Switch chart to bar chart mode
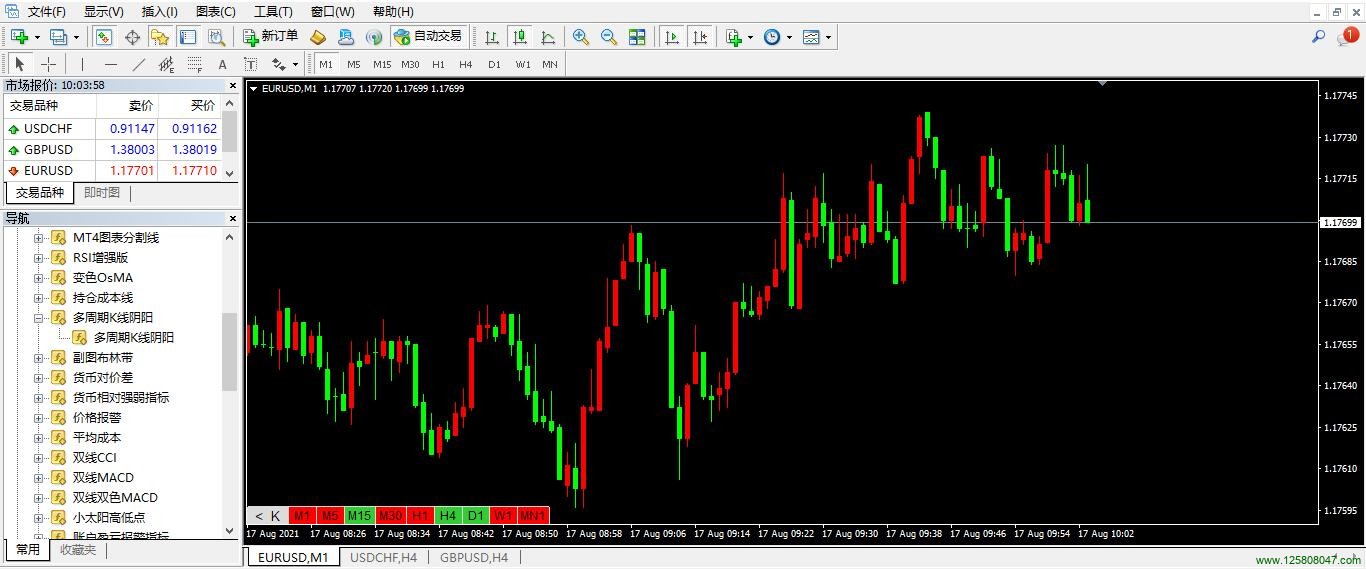 pyautogui.click(x=492, y=37)
